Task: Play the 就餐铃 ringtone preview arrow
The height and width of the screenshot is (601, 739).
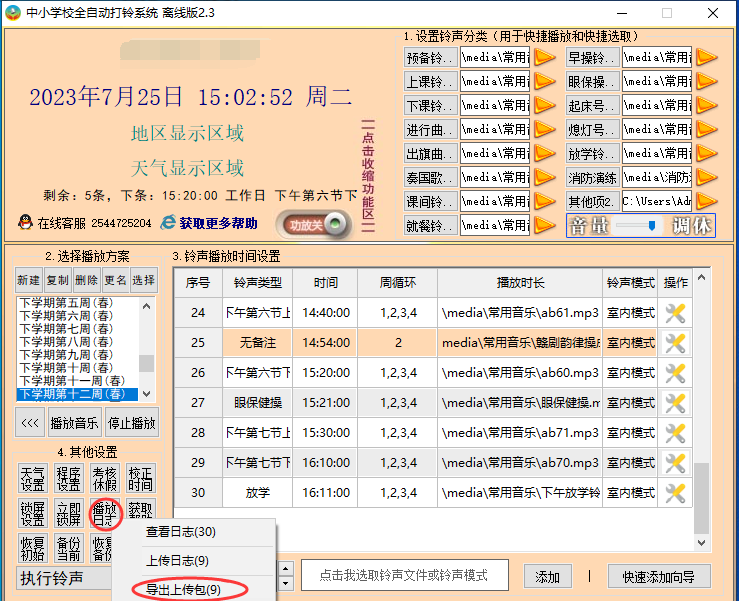Action: pos(544,226)
